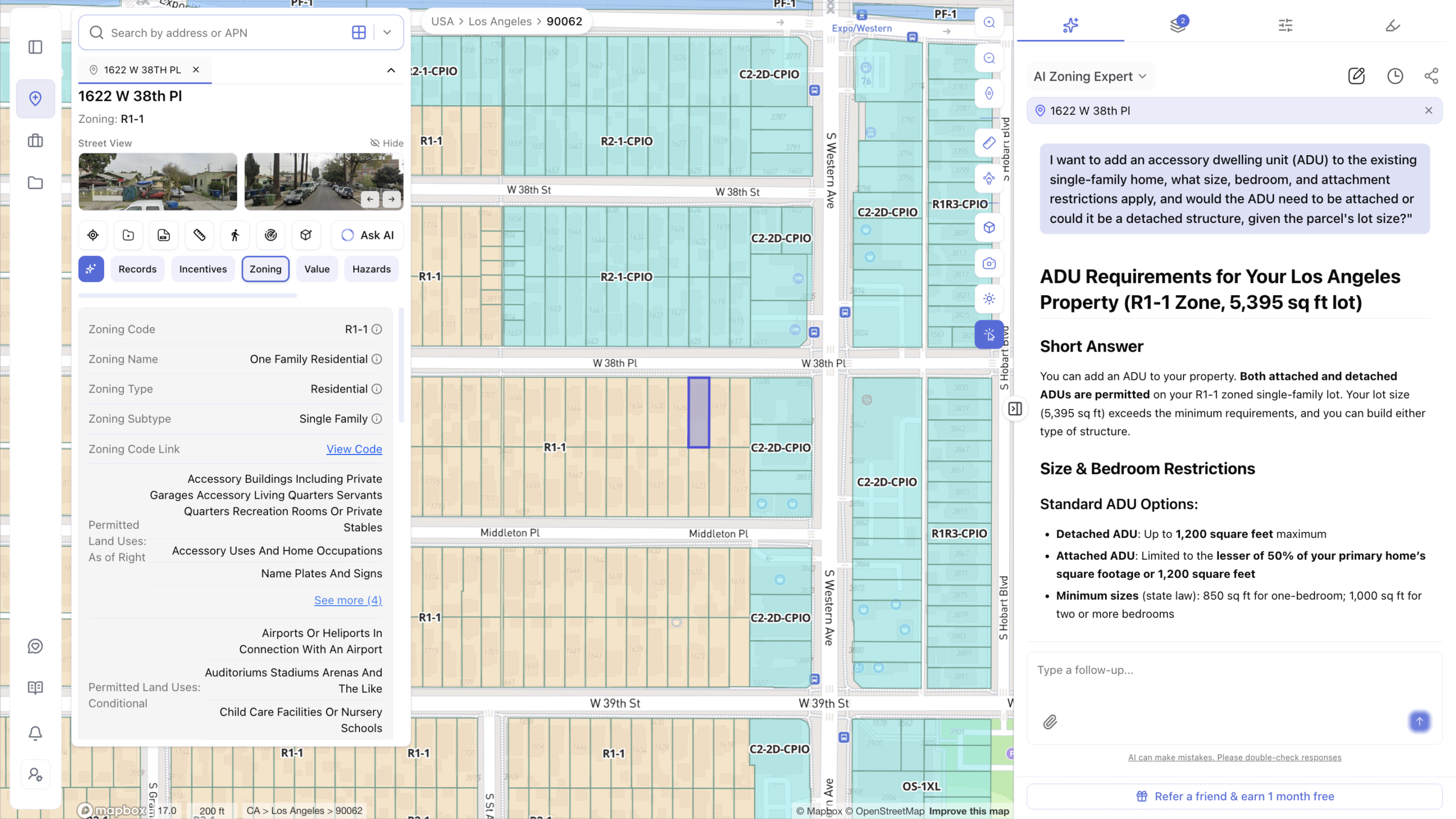Open the map 3D buildings cube tool
This screenshot has width=1456, height=819.
989,227
